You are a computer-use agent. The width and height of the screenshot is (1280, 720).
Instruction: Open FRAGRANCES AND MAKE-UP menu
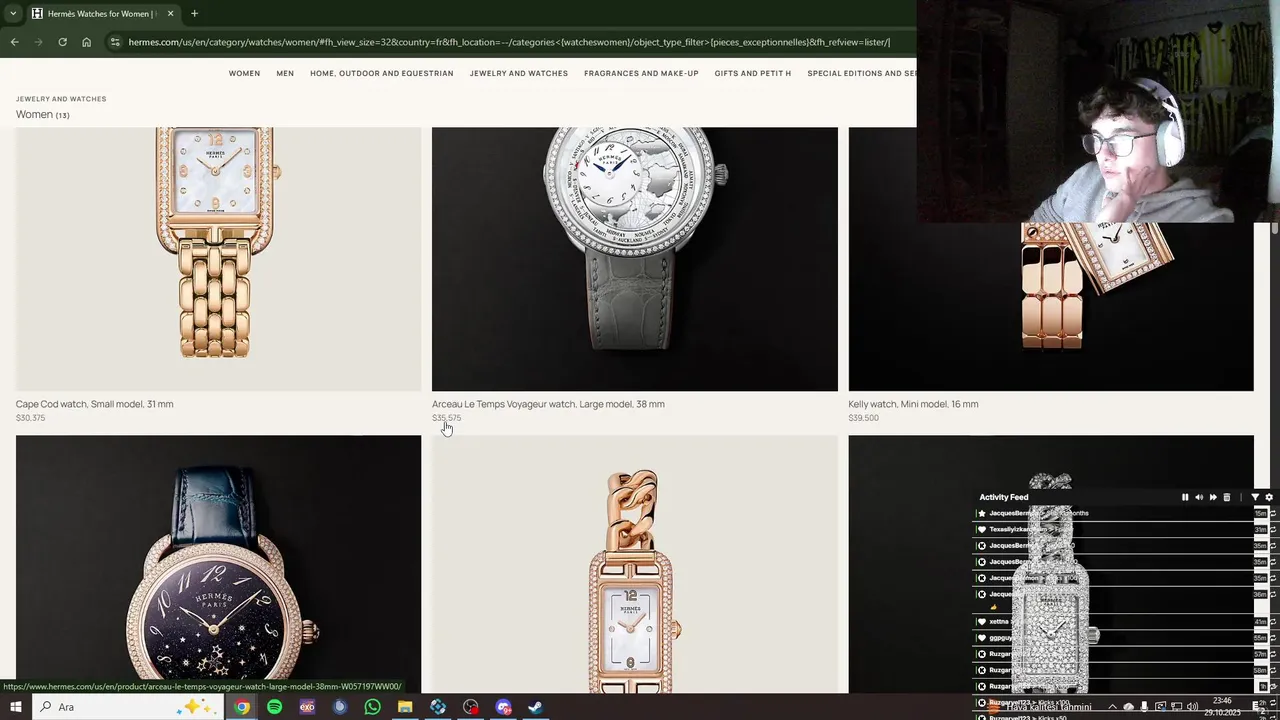click(x=641, y=73)
